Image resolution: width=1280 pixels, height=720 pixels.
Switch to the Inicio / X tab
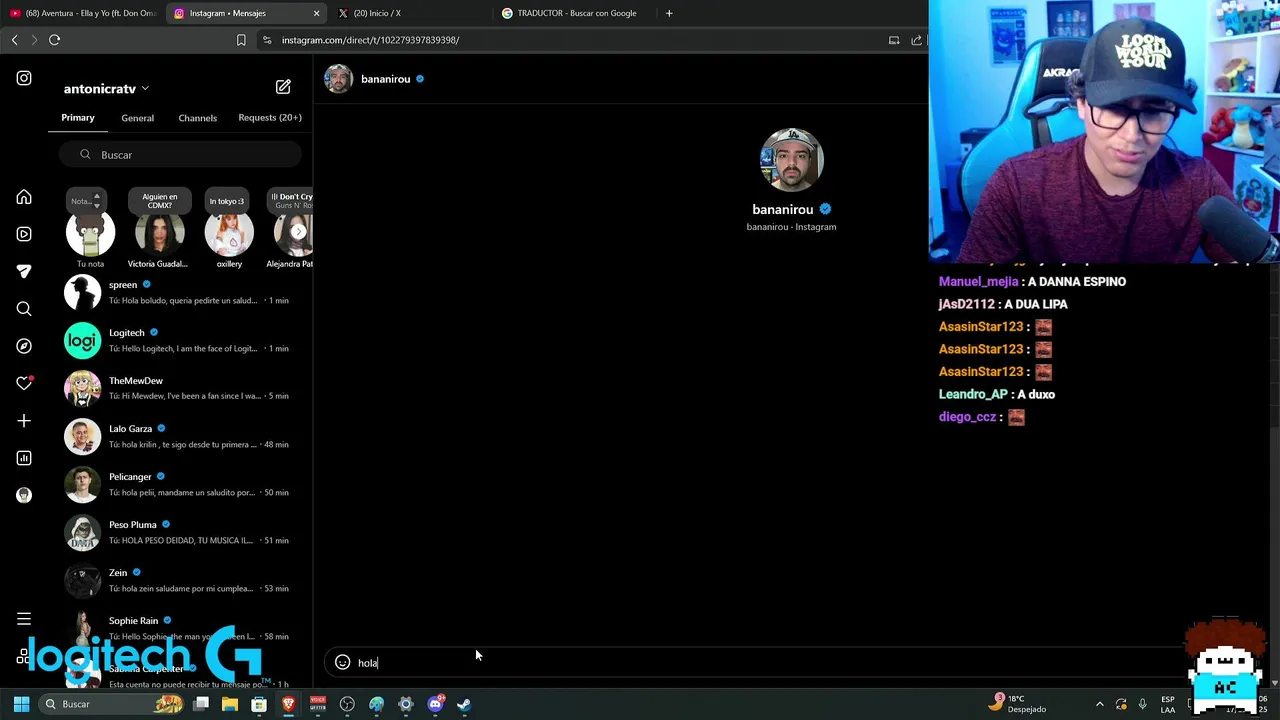pyautogui.click(x=410, y=13)
